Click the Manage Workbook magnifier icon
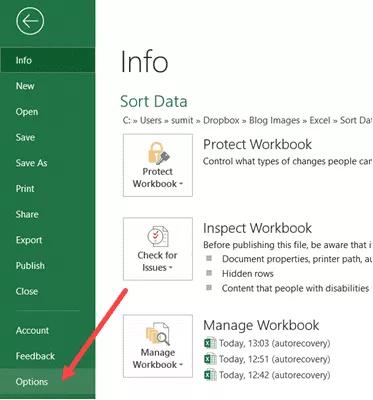The image size is (373, 400). click(158, 333)
